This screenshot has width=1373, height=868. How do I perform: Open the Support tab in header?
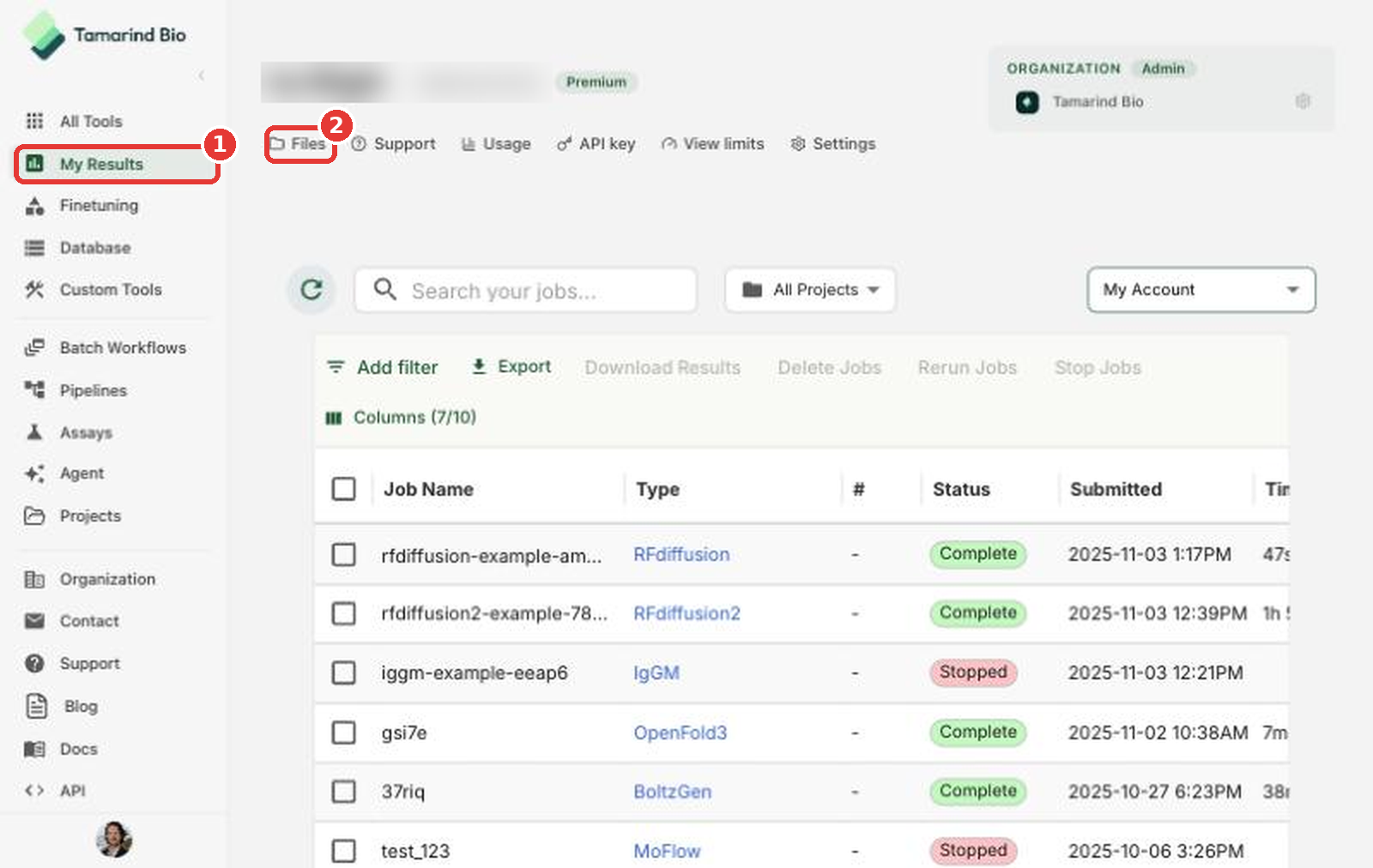pyautogui.click(x=394, y=144)
